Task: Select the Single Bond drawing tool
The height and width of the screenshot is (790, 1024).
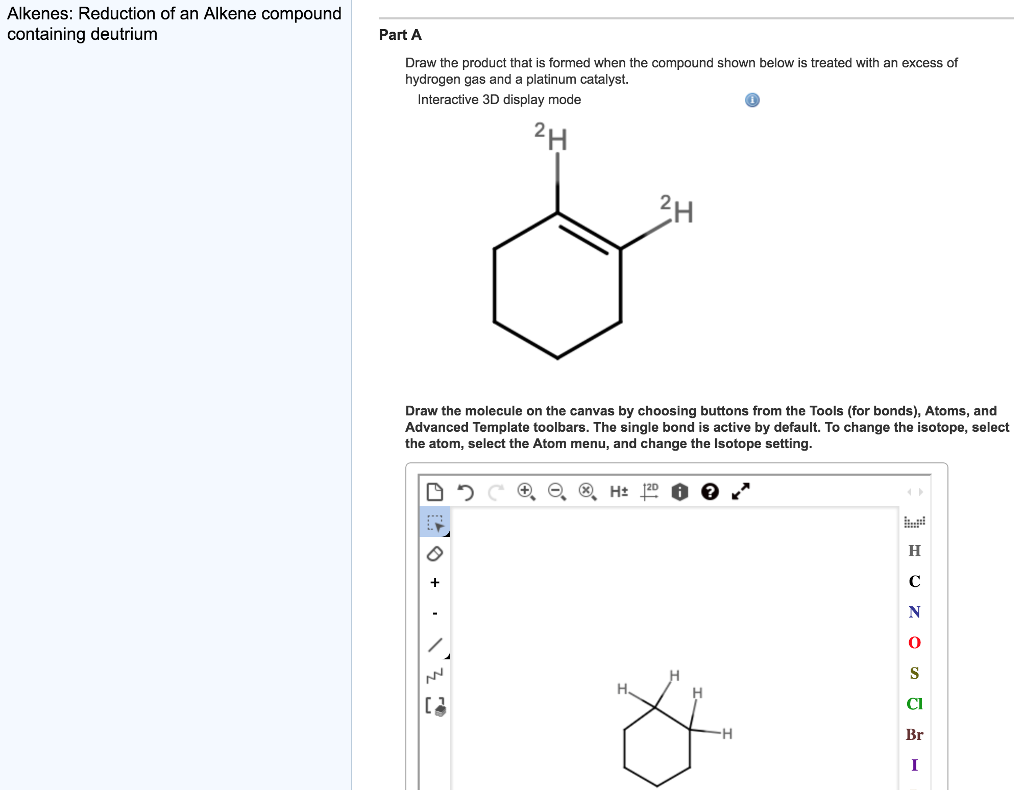Action: point(436,643)
